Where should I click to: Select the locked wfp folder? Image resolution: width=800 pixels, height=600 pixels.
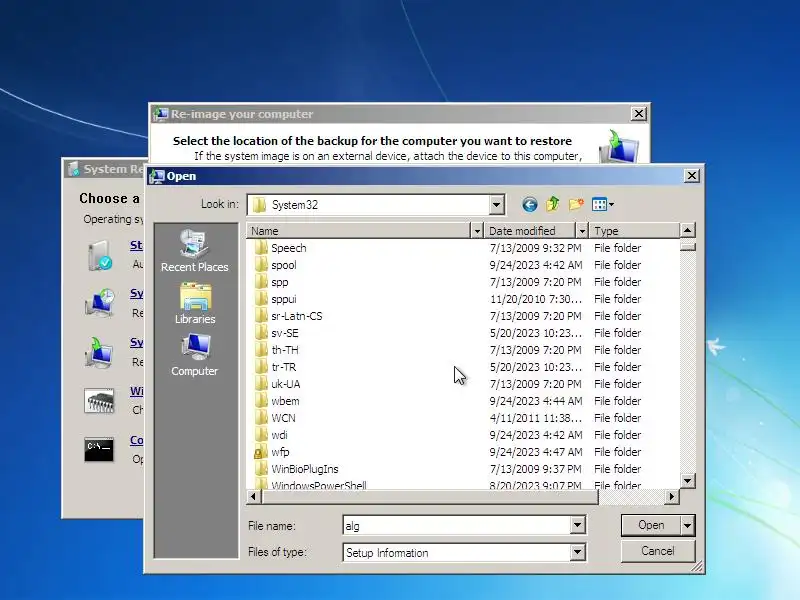pyautogui.click(x=280, y=452)
